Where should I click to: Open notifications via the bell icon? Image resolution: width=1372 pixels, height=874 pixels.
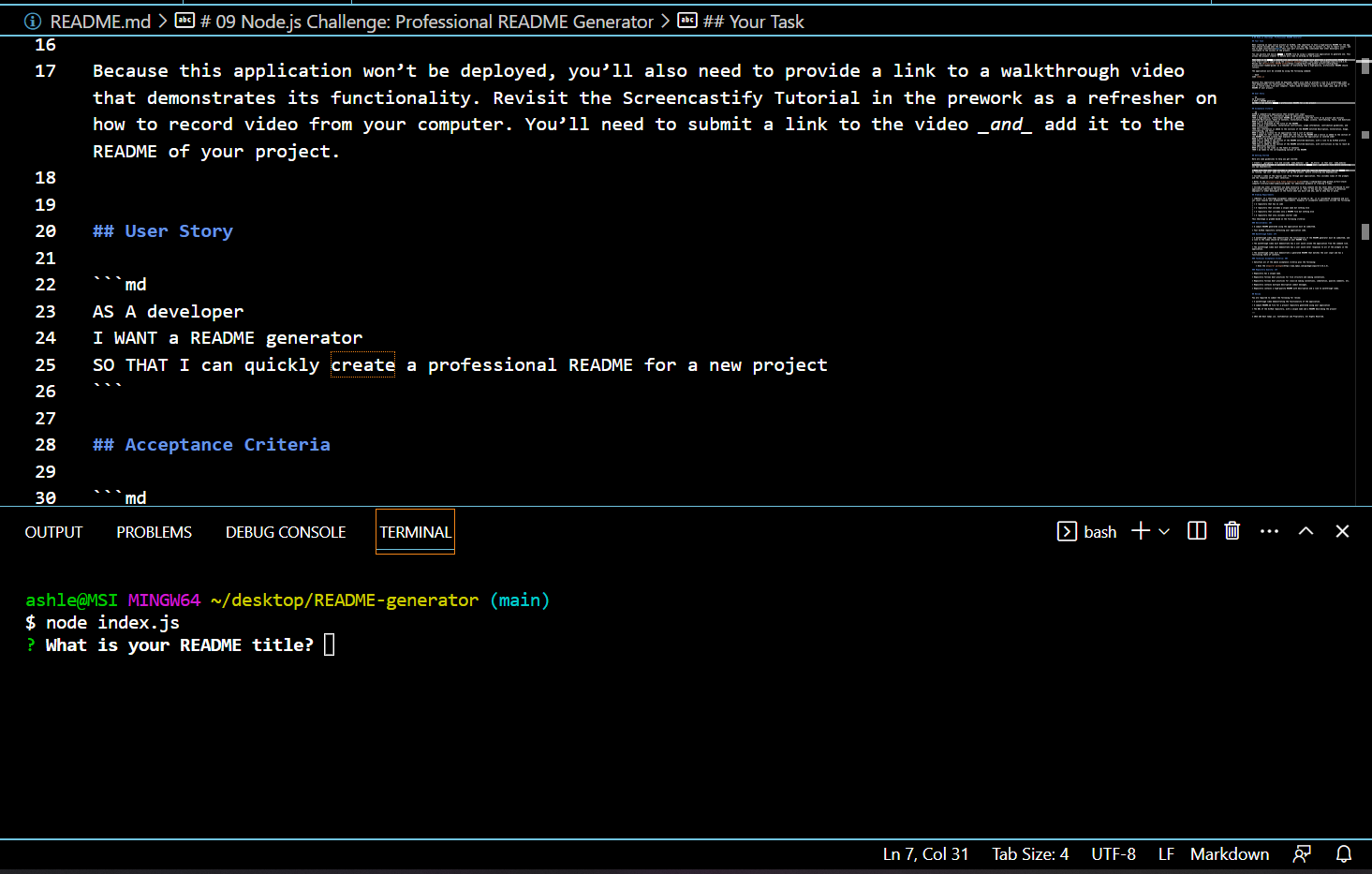(x=1343, y=853)
